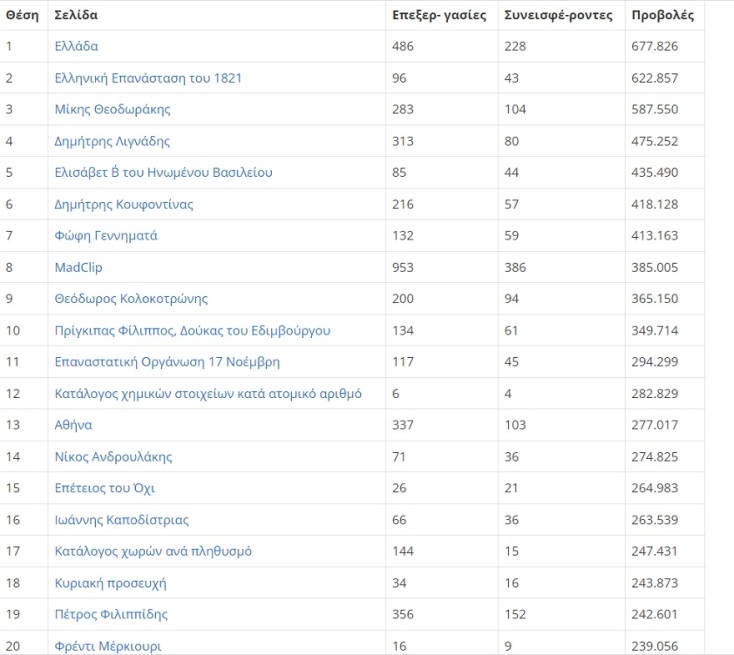
Task: Open the Φώφη Γεννηματά page
Action: point(106,236)
